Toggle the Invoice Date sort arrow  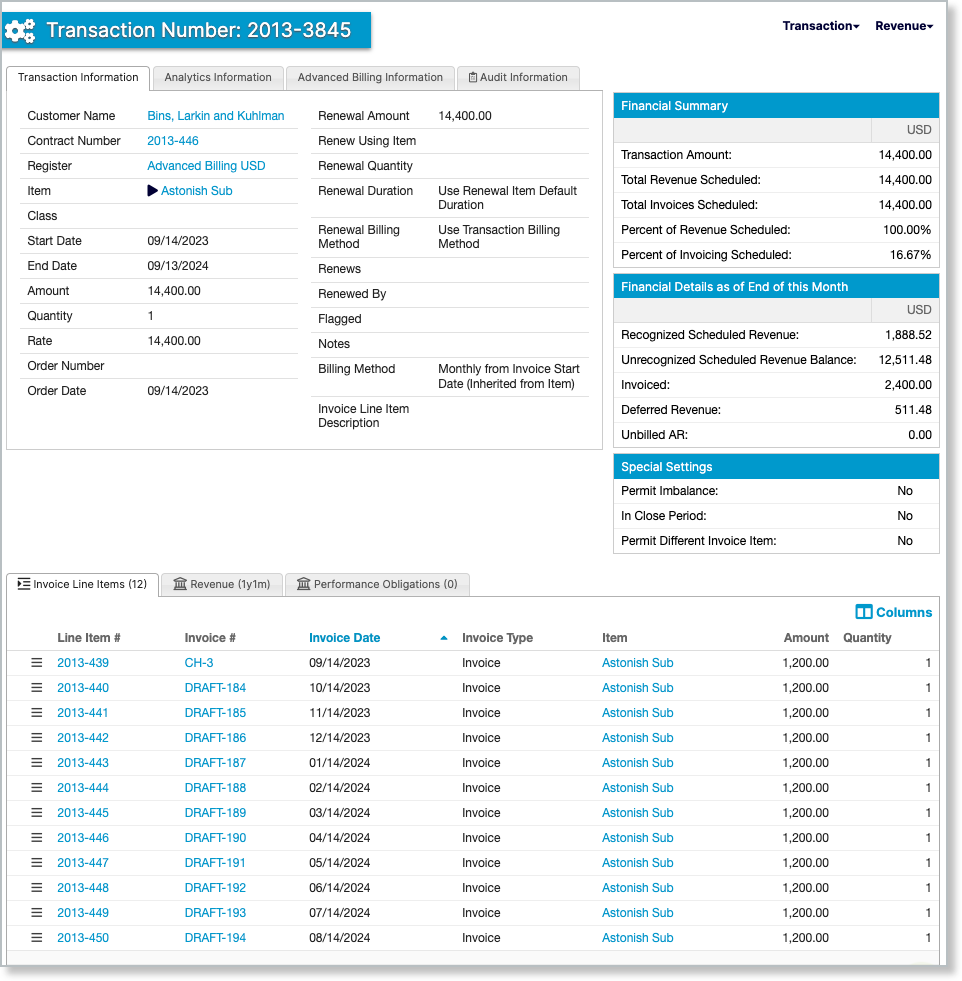pos(444,638)
